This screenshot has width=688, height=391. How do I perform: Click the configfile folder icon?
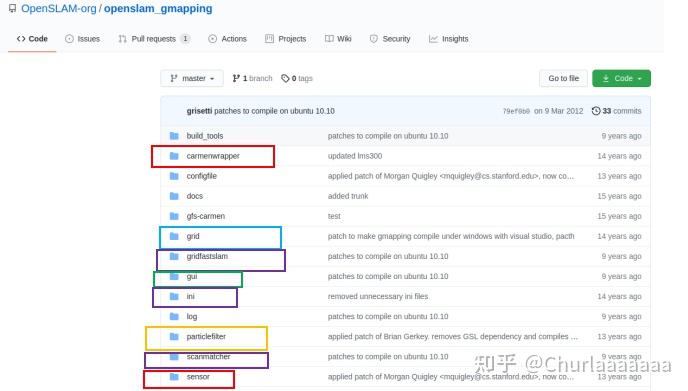174,176
